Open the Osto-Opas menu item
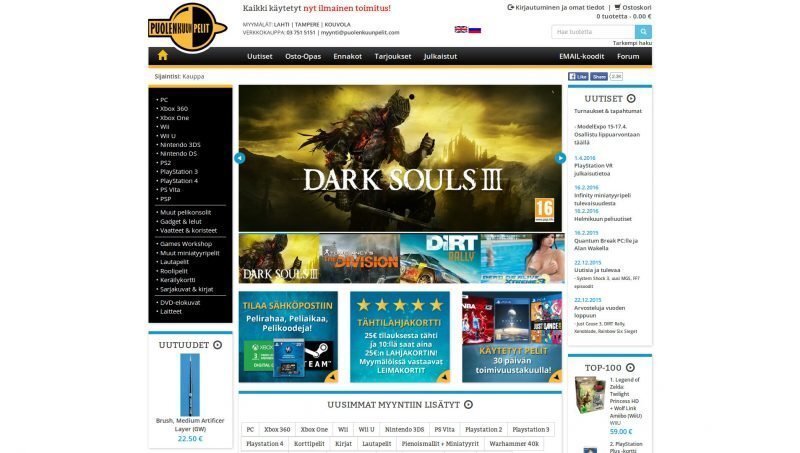Screen dimensions: 800x453 [303, 56]
